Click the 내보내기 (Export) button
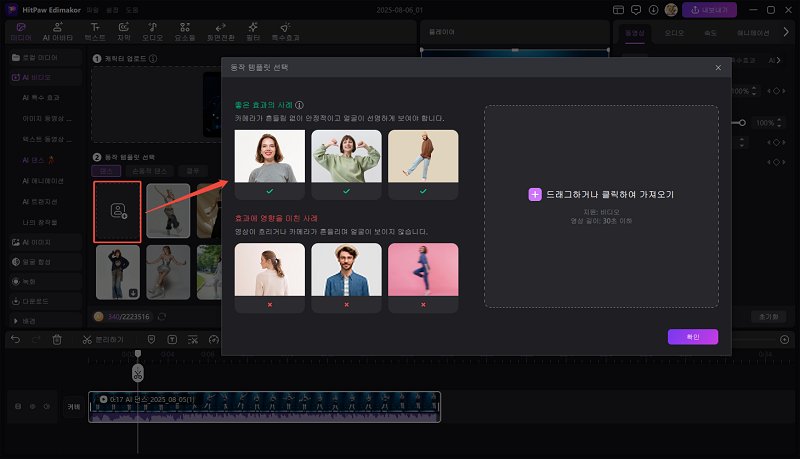 [x=709, y=10]
